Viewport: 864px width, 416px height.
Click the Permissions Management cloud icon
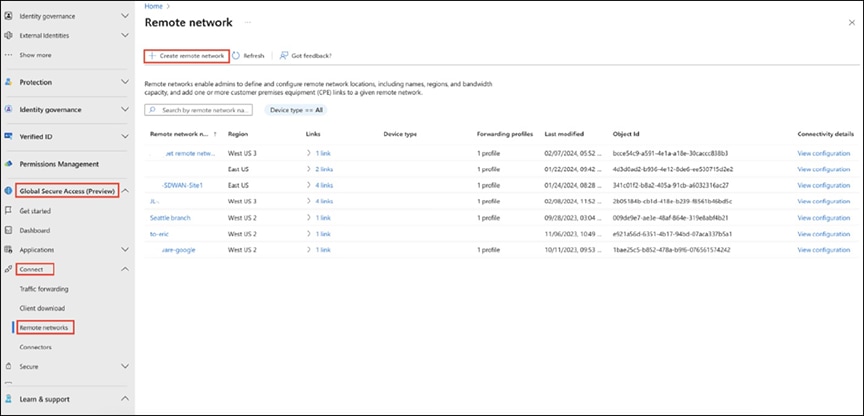click(x=8, y=164)
